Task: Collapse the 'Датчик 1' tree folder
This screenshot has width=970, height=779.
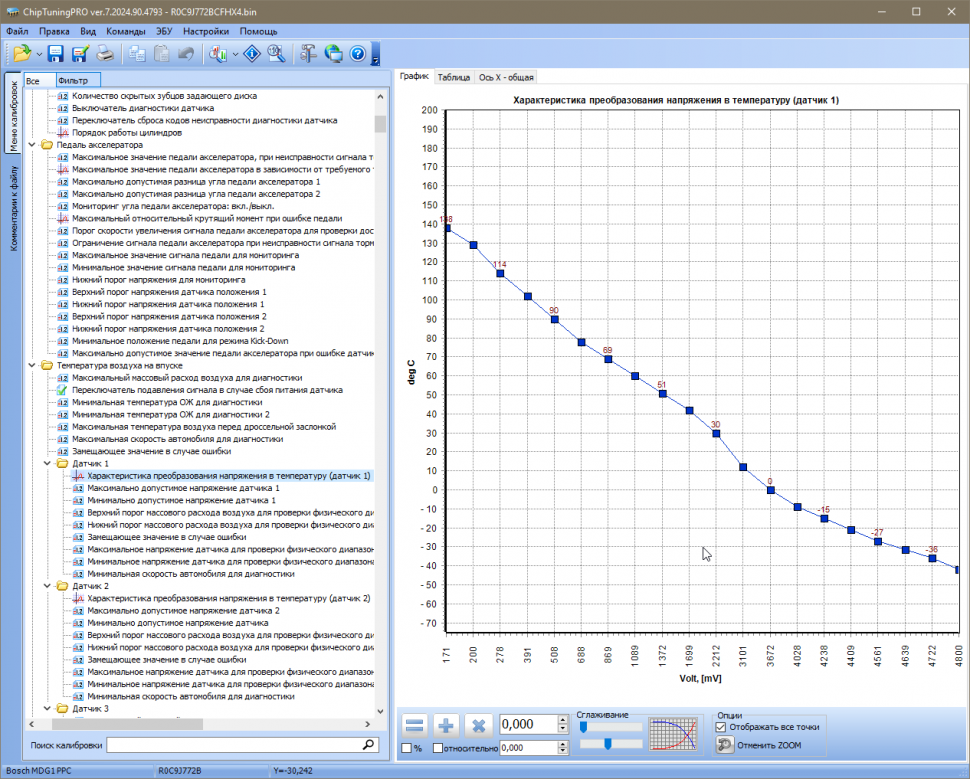Action: coord(47,464)
